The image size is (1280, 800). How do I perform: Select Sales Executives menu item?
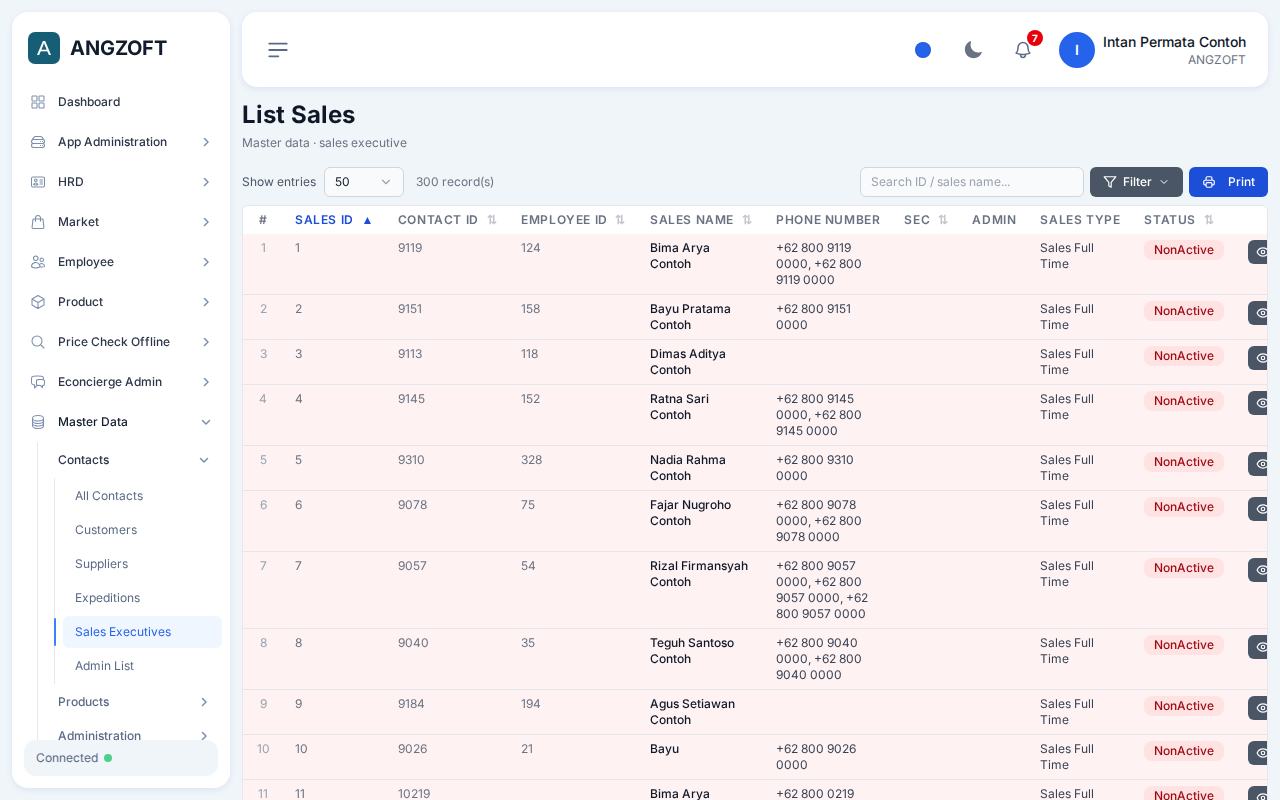coord(142,632)
